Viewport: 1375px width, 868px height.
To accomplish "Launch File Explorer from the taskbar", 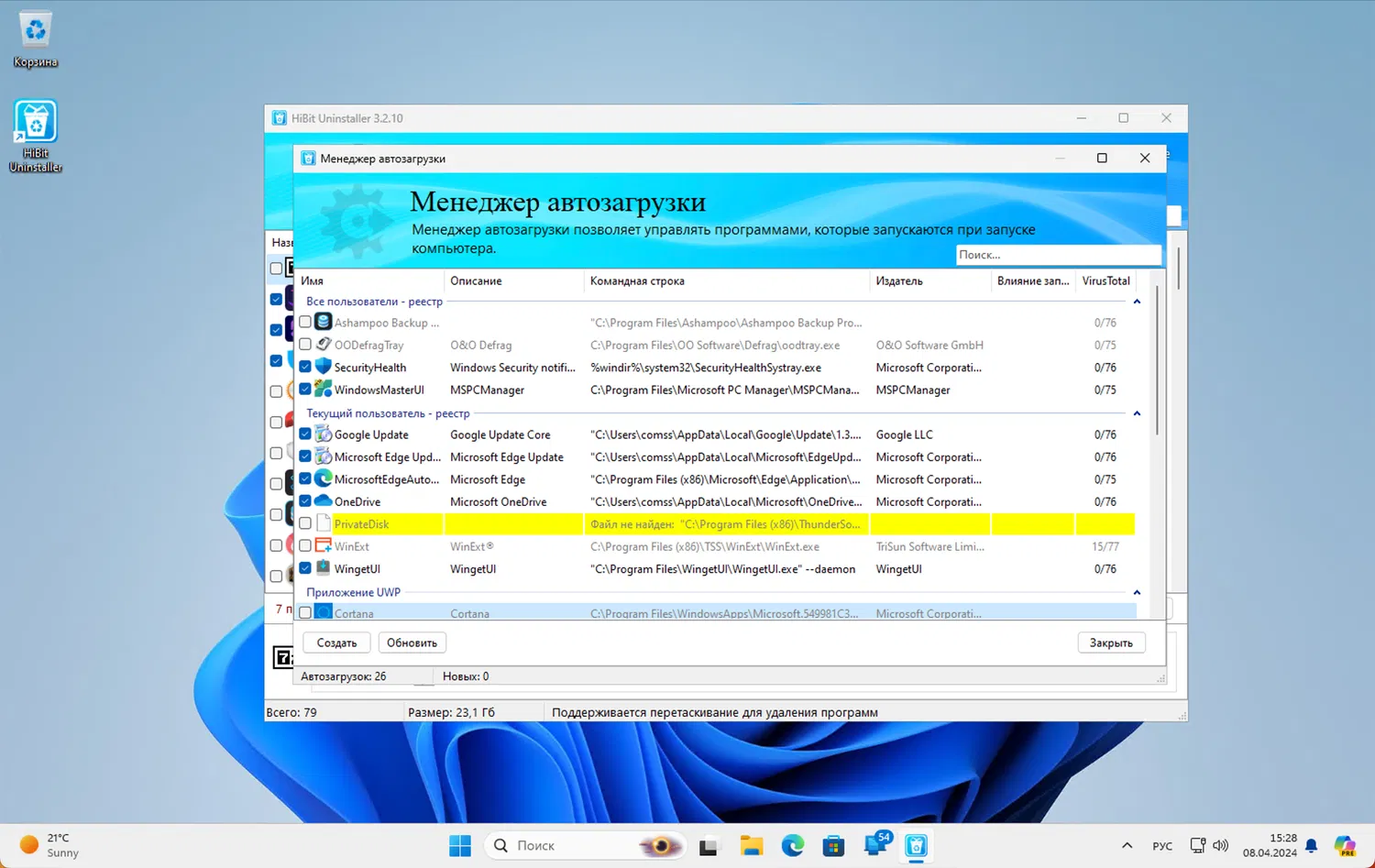I will (x=752, y=845).
